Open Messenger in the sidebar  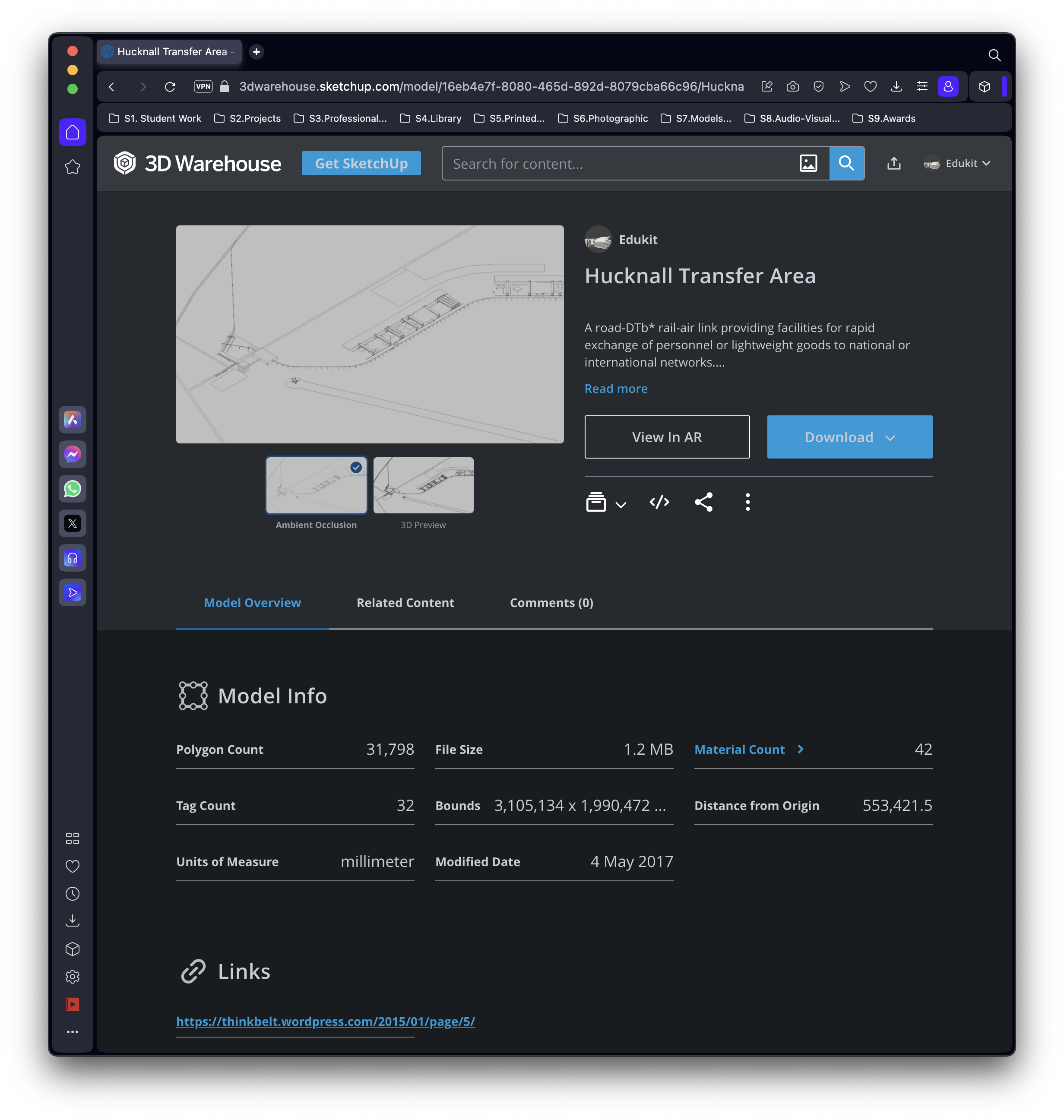(73, 454)
